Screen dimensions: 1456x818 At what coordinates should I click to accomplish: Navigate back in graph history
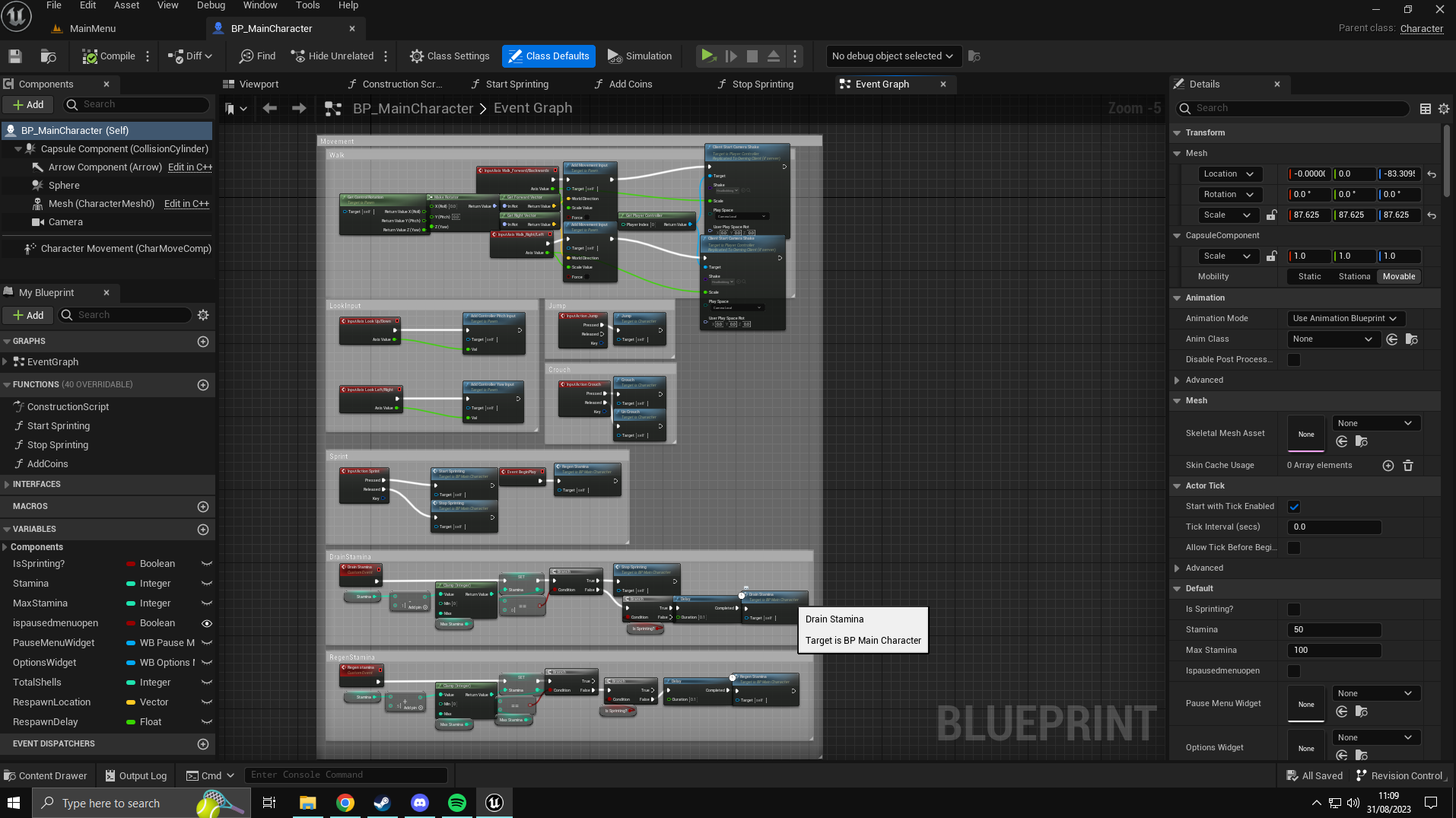pyautogui.click(x=269, y=109)
